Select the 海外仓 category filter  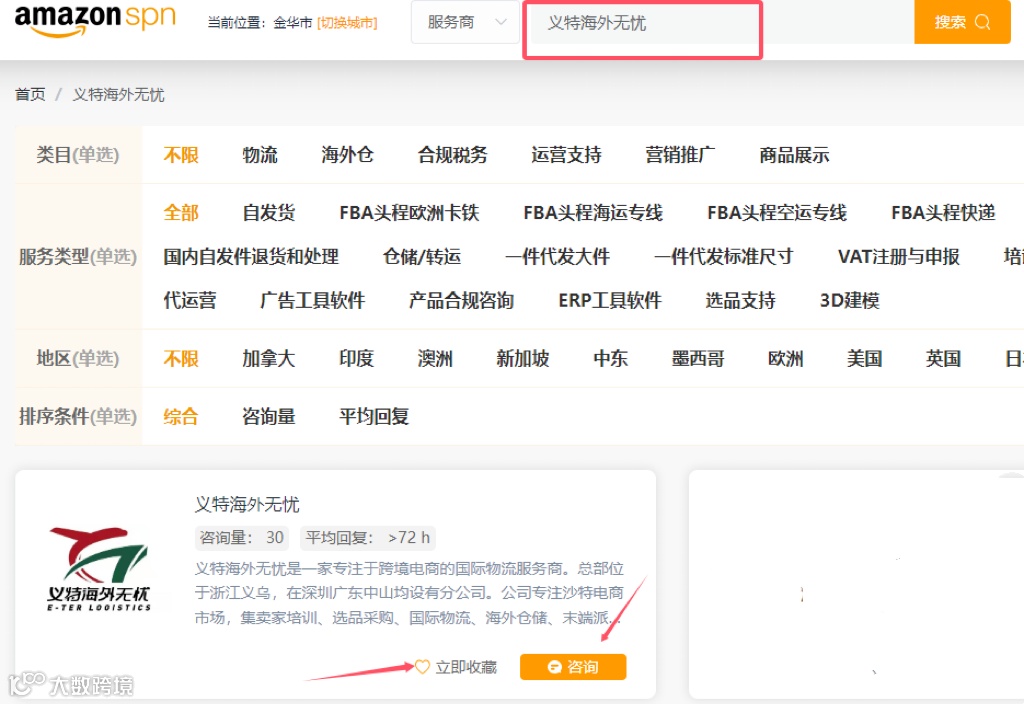coord(347,155)
